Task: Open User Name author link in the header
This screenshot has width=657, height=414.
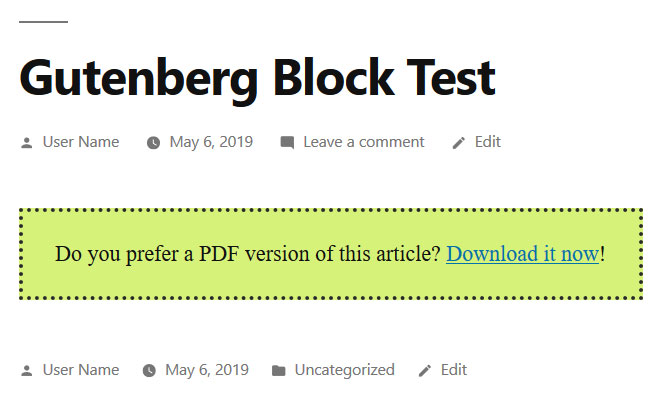Action: click(x=80, y=142)
